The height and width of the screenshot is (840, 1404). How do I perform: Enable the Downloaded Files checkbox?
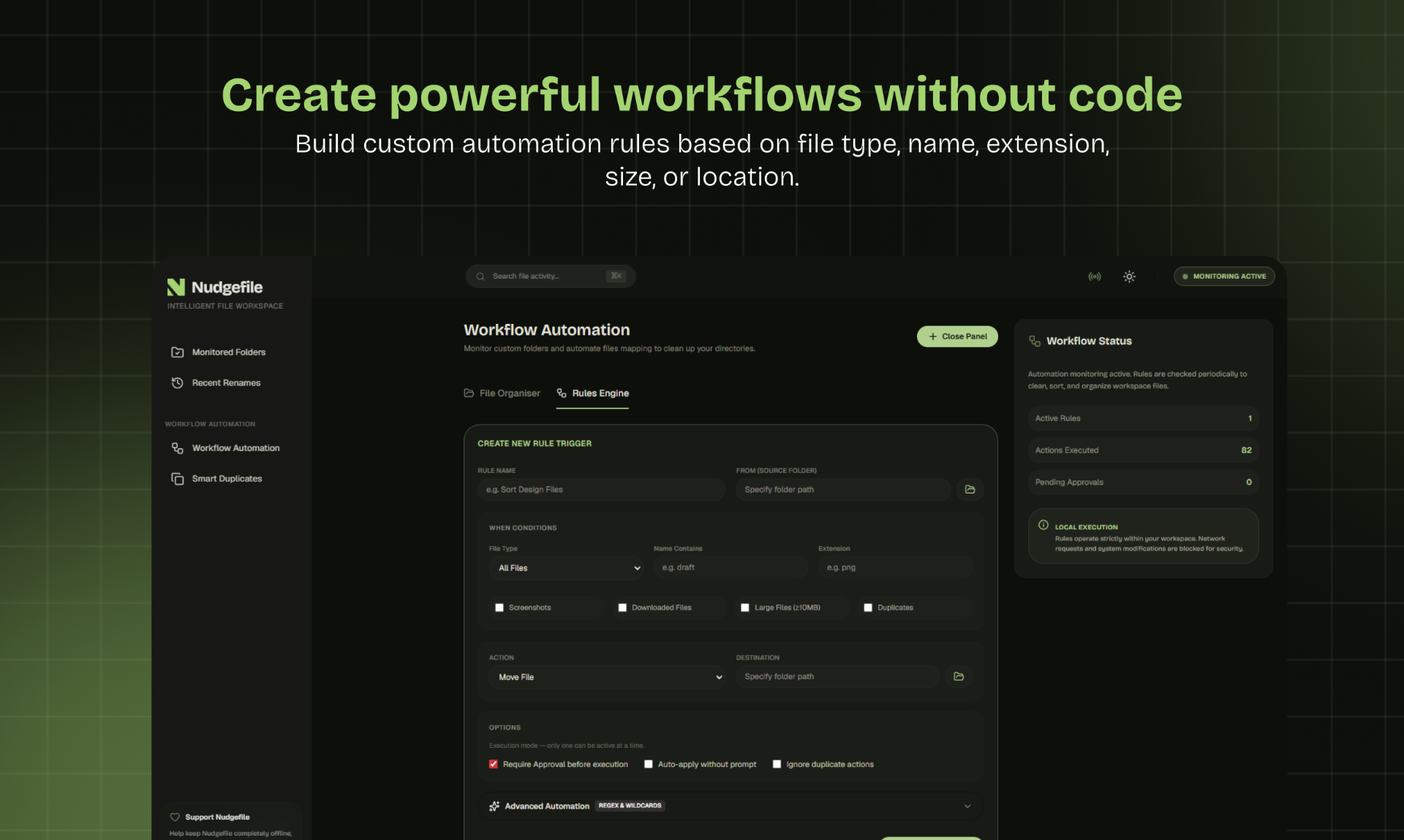[622, 608]
